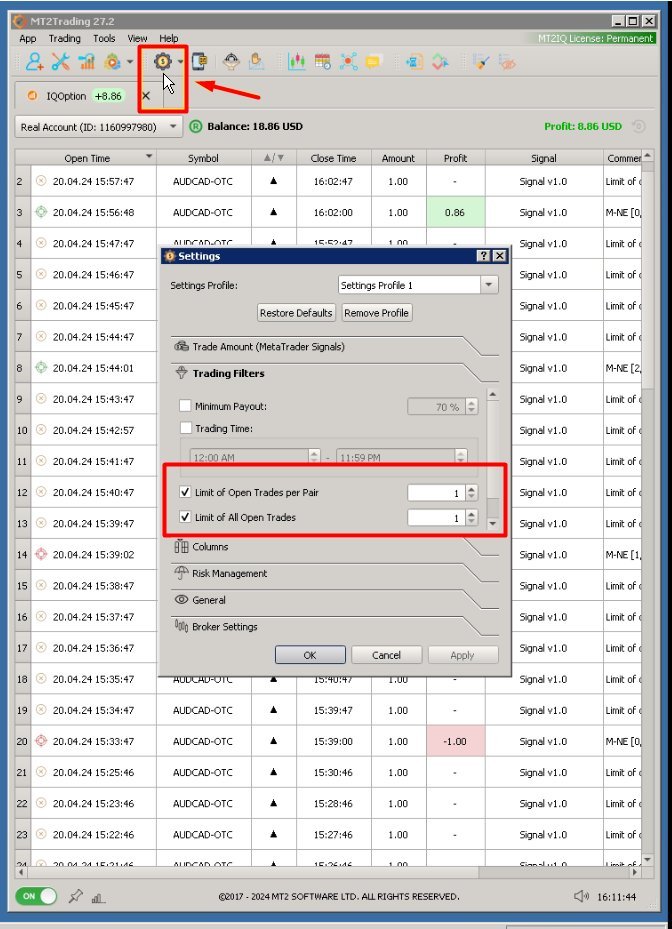Click the trade settings gear with dollar icon
Viewport: 672px width, 929px height.
[162, 62]
